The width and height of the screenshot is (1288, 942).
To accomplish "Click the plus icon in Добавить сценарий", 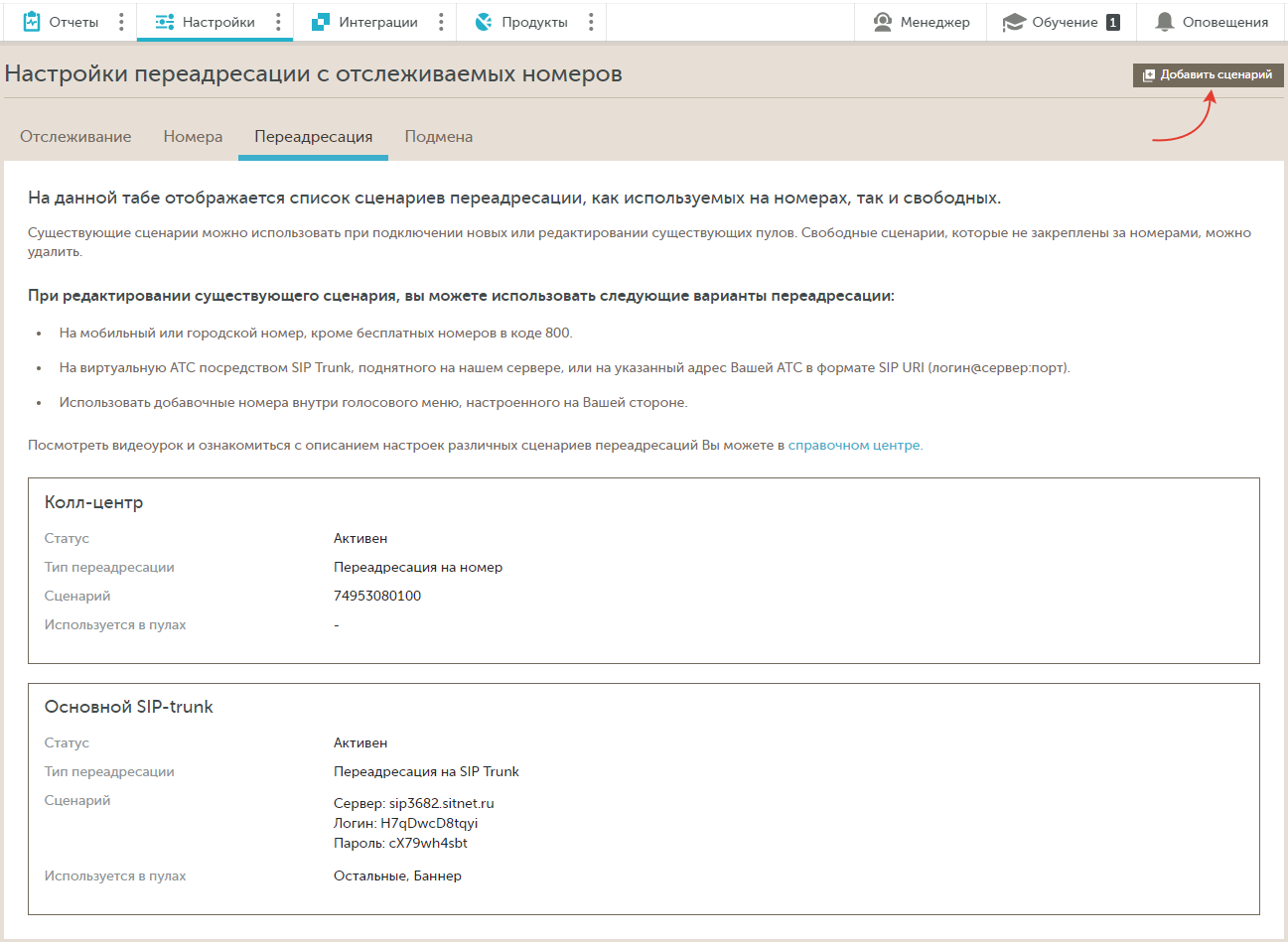I will coord(1149,74).
